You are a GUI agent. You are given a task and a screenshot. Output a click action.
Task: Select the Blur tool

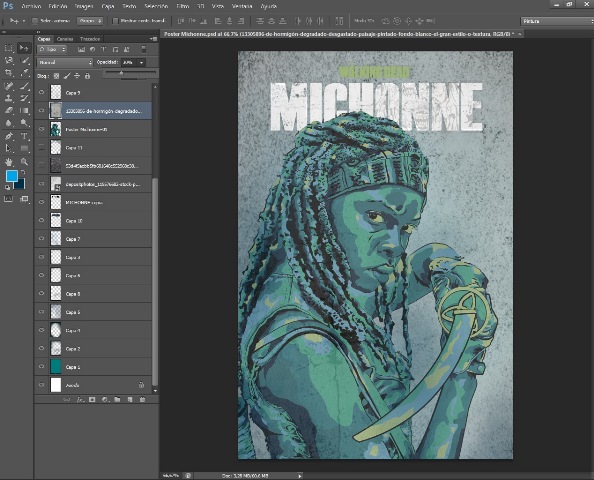8,123
